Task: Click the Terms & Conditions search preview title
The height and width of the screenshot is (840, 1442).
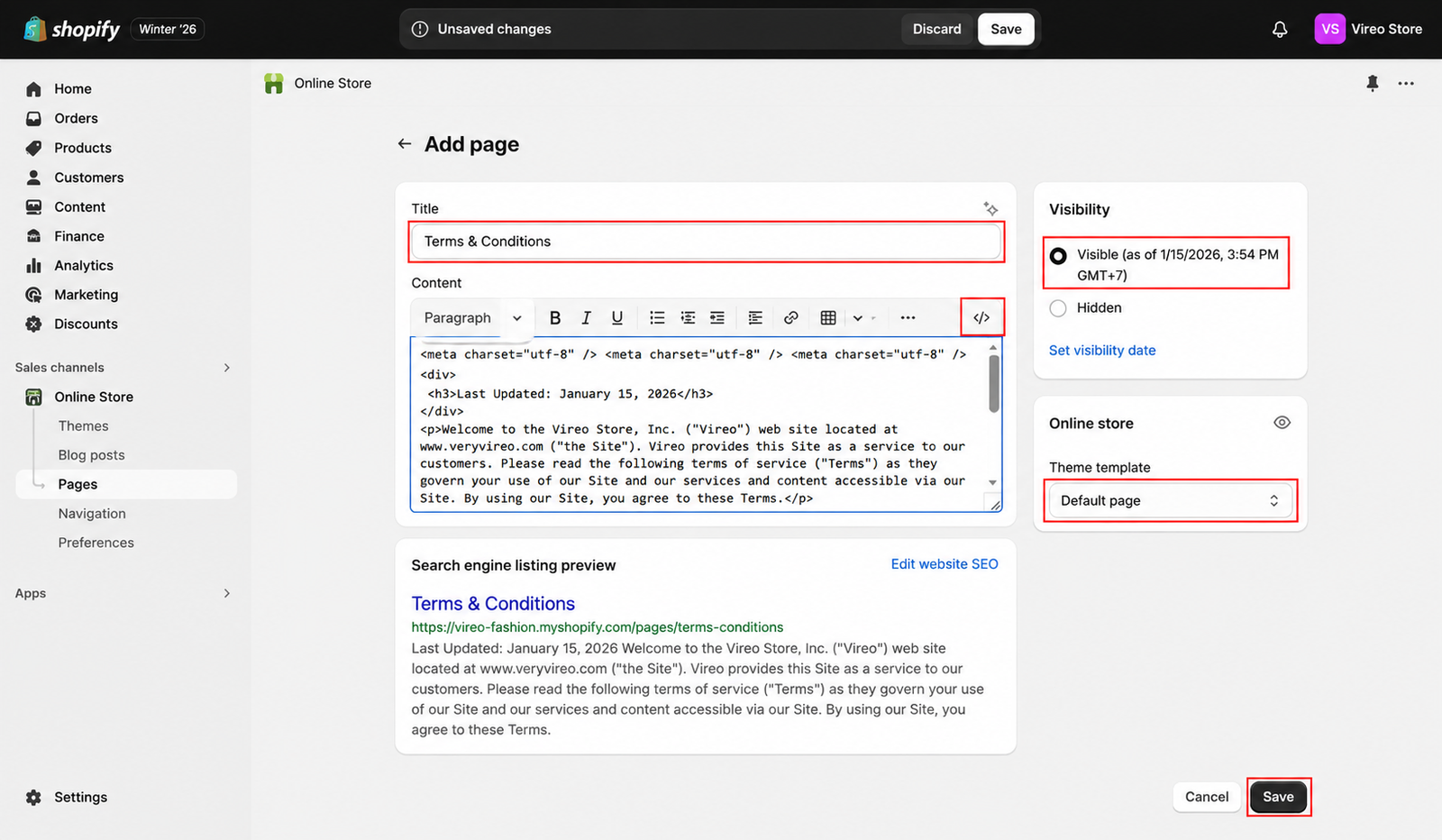Action: click(x=493, y=604)
